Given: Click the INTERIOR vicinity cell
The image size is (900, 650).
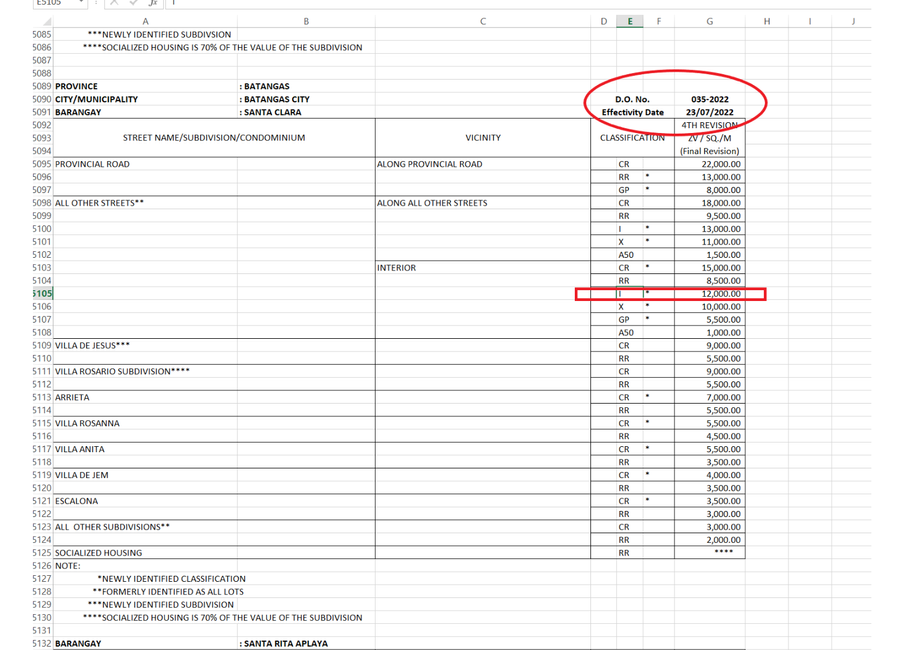Looking at the screenshot, I should pyautogui.click(x=483, y=268).
